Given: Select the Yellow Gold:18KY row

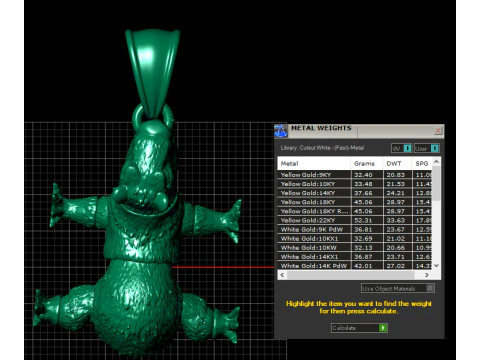Looking at the screenshot, I should (355, 202).
